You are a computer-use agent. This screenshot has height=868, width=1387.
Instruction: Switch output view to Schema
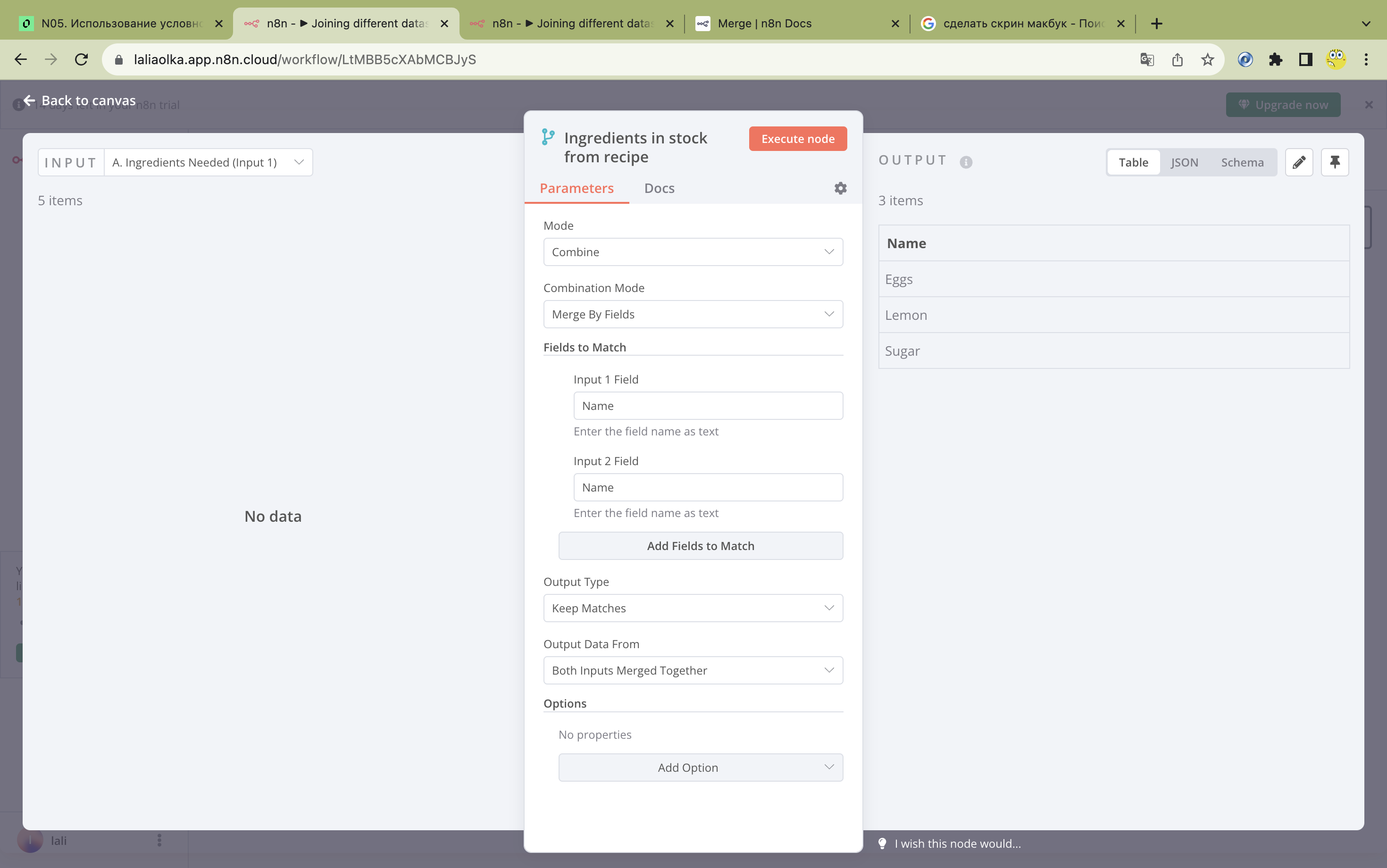pos(1242,162)
